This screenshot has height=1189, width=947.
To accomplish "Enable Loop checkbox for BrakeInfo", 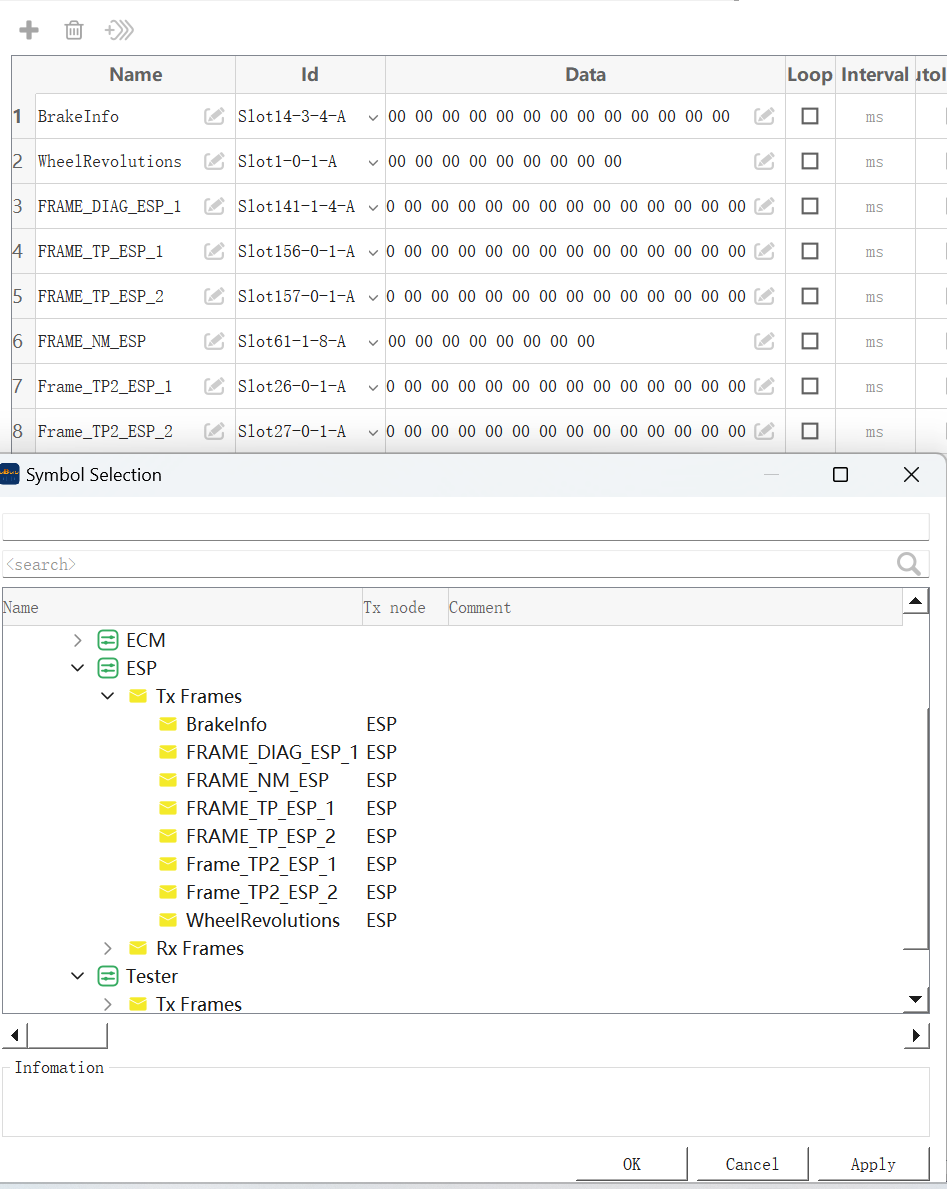I will coord(810,116).
